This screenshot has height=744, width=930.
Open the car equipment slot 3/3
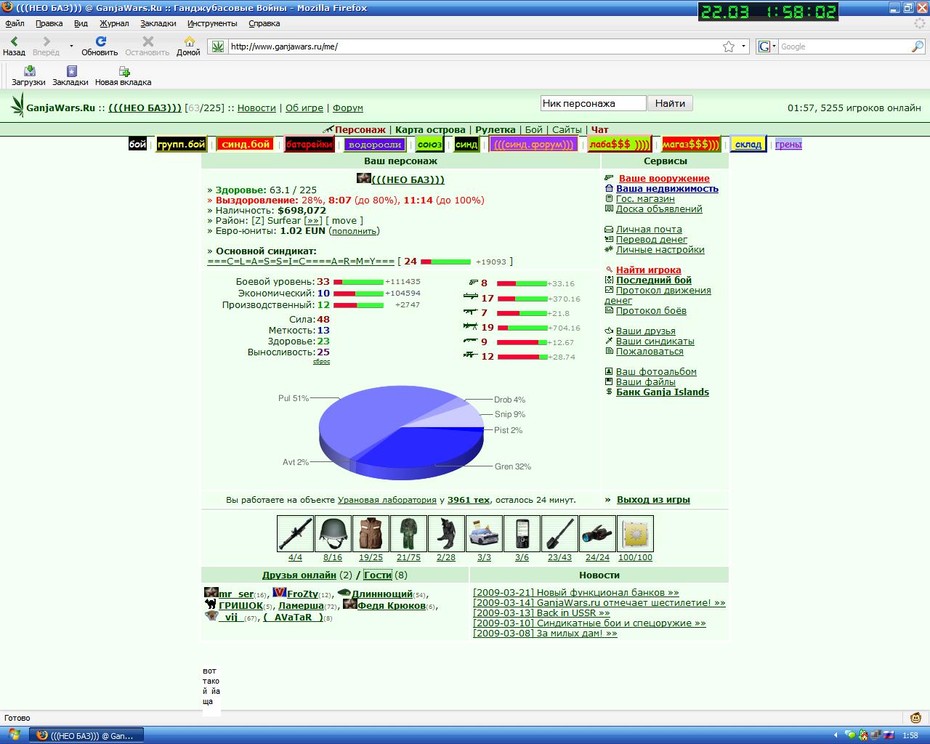click(484, 533)
